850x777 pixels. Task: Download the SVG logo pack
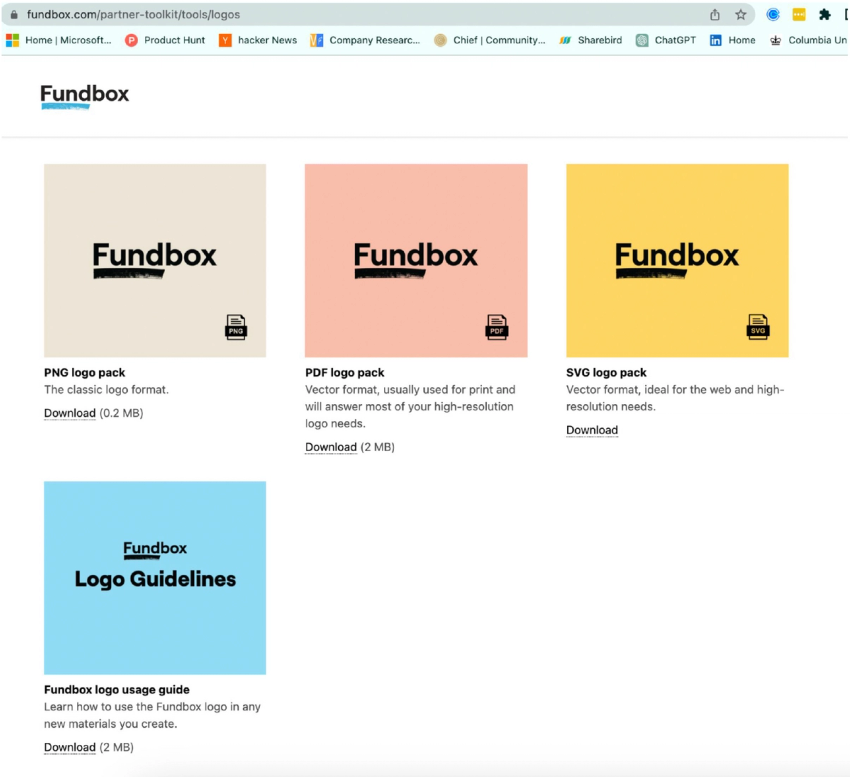coord(591,429)
